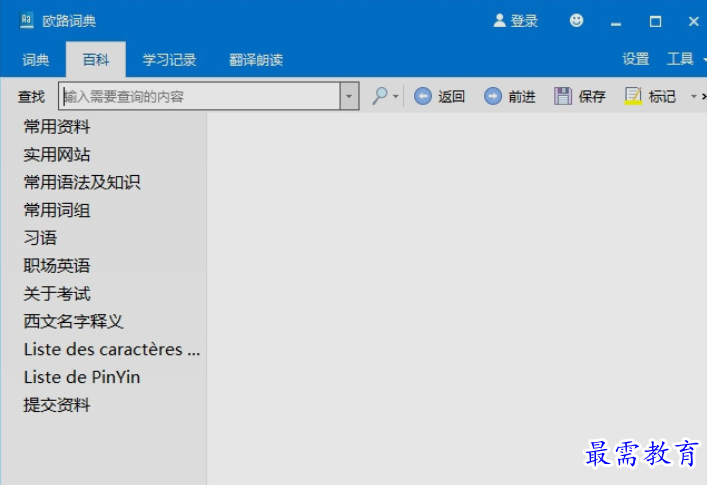
Task: Click the 登录 text link
Action: coord(524,21)
